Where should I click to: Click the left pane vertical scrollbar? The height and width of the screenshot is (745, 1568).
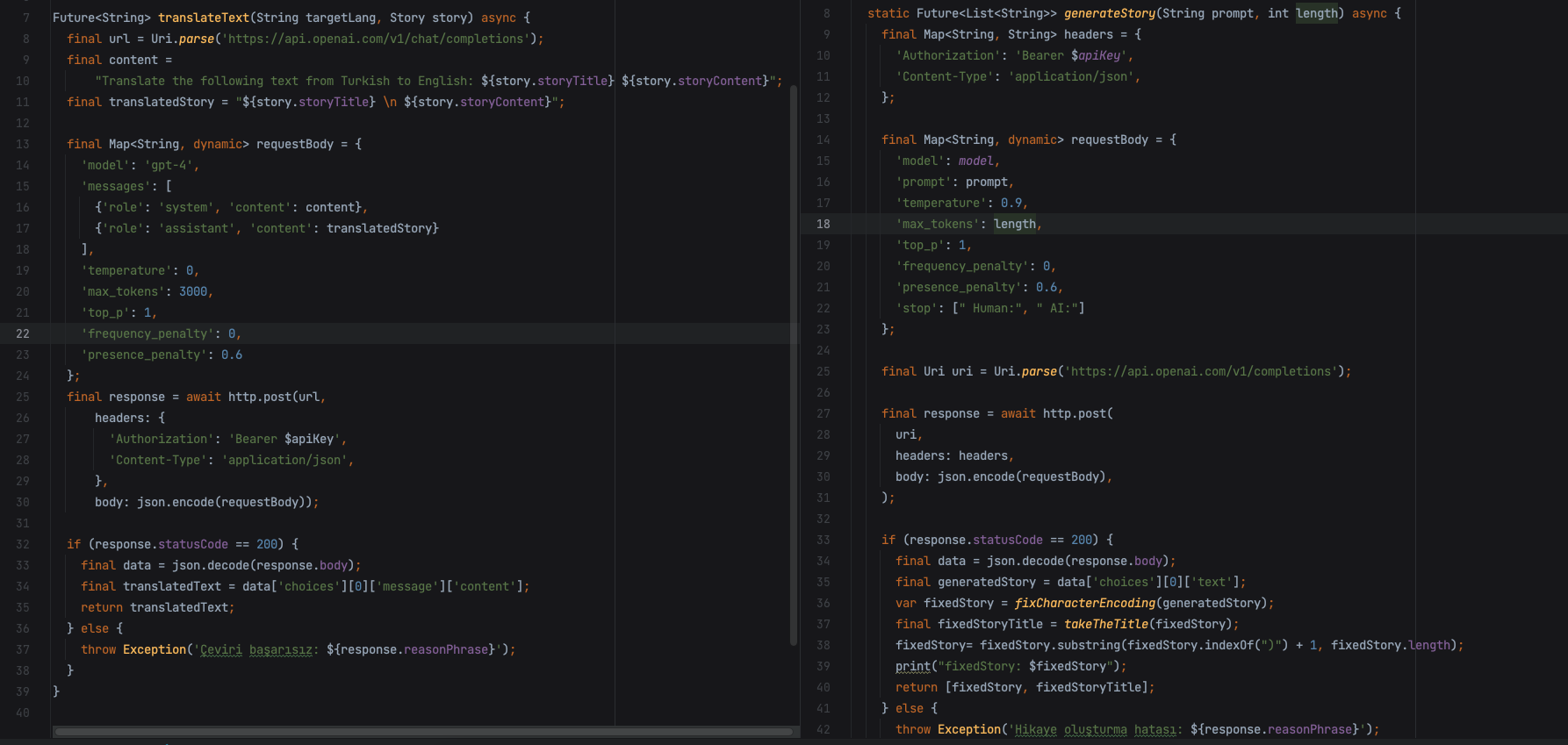tap(794, 365)
